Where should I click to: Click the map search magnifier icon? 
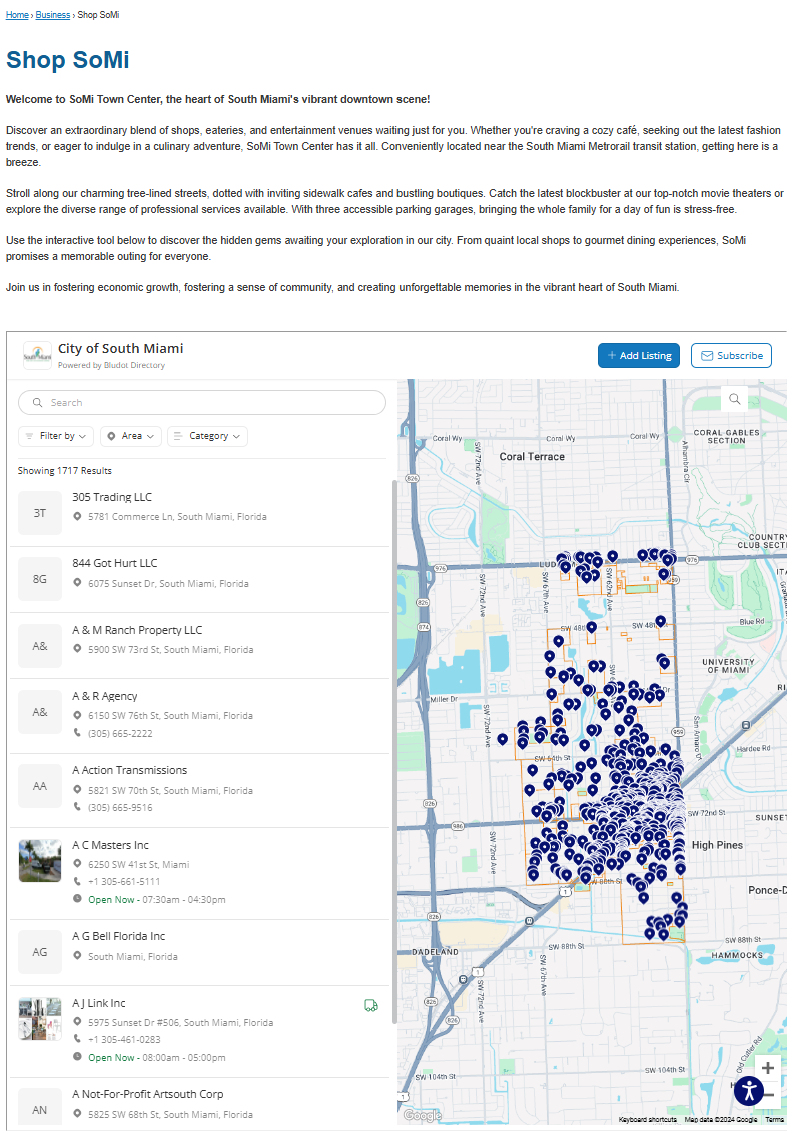point(735,400)
